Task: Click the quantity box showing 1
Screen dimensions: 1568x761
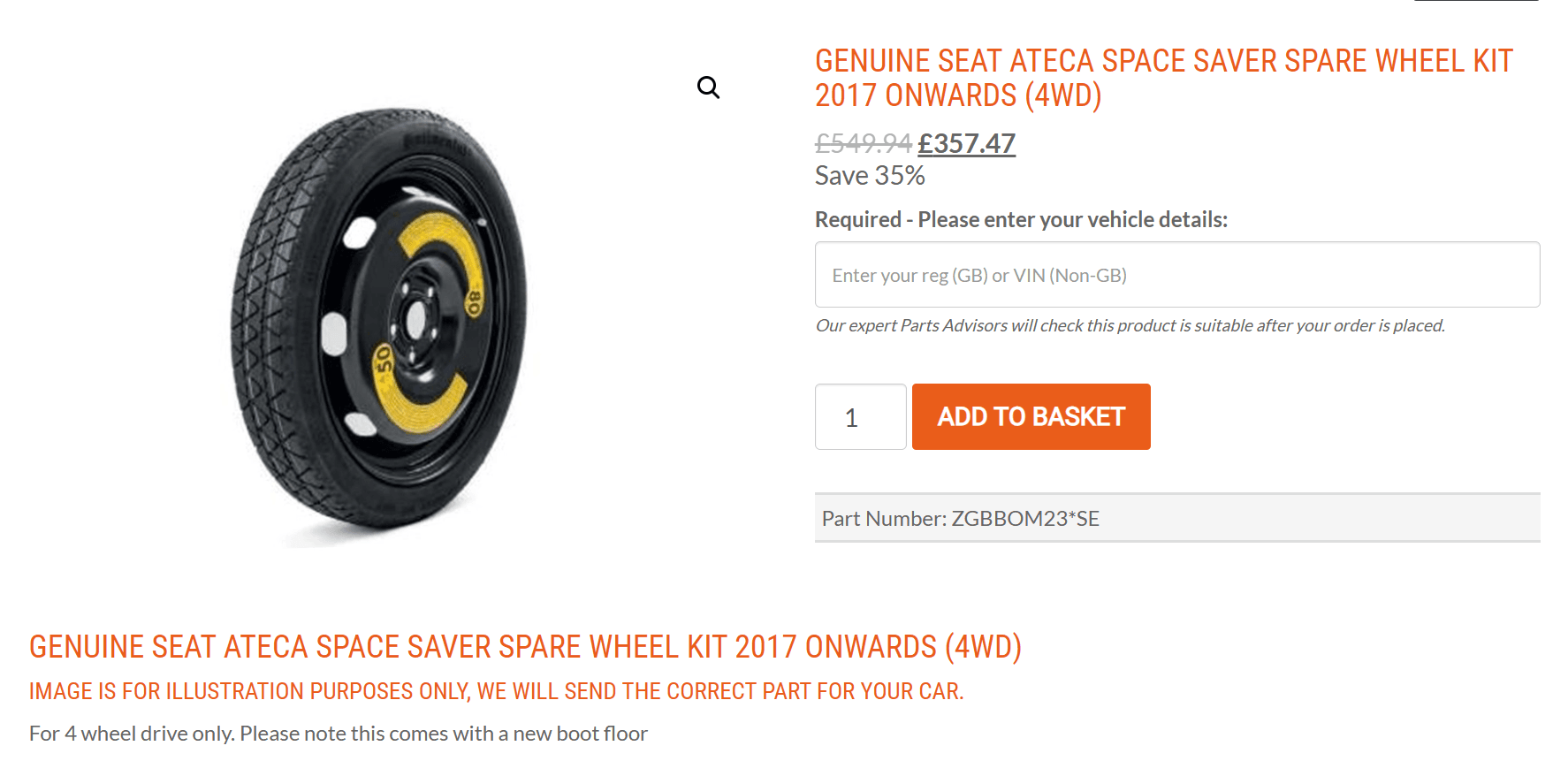Action: tap(860, 417)
